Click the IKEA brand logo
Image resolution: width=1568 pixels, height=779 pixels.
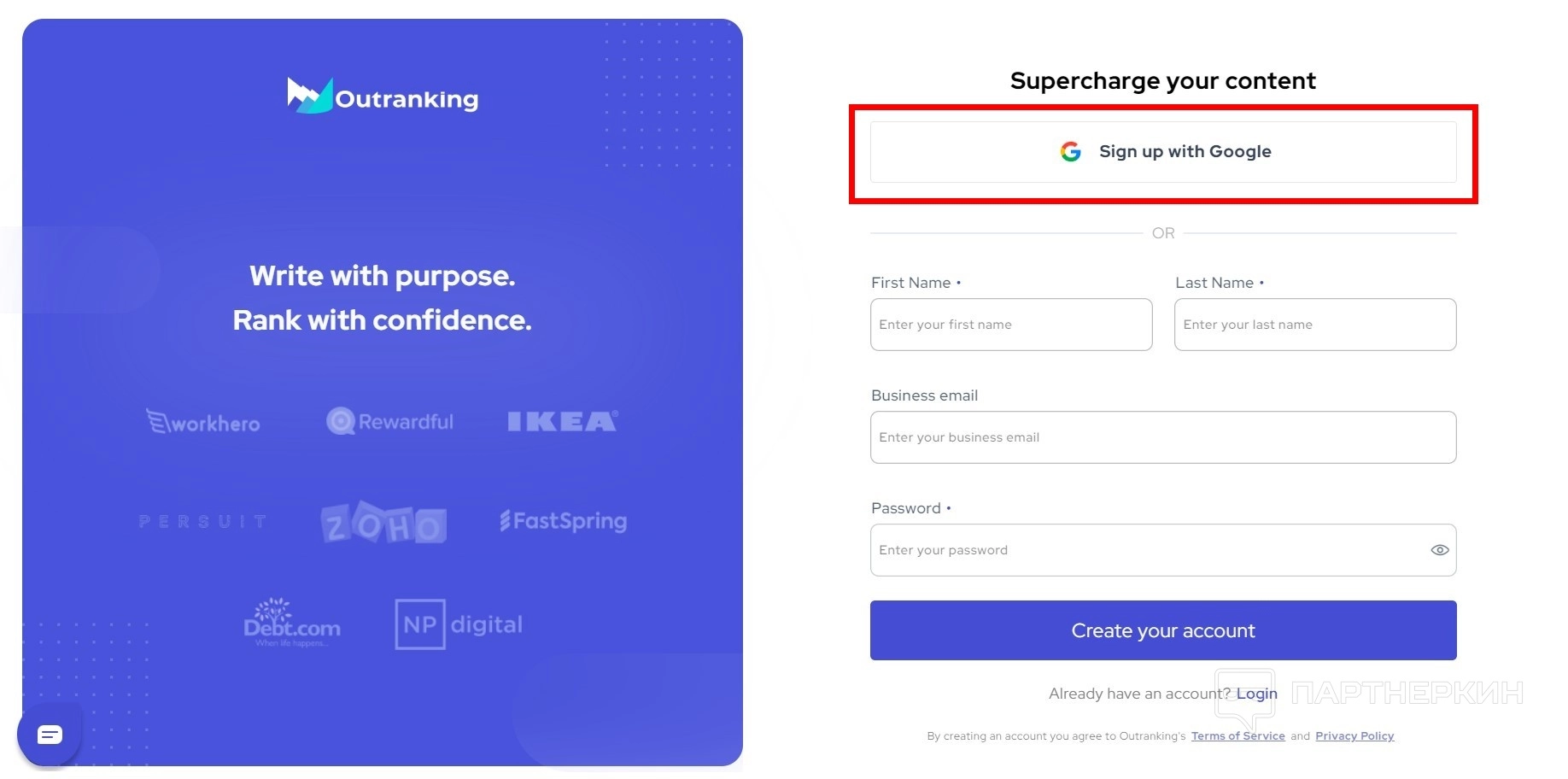pos(562,421)
